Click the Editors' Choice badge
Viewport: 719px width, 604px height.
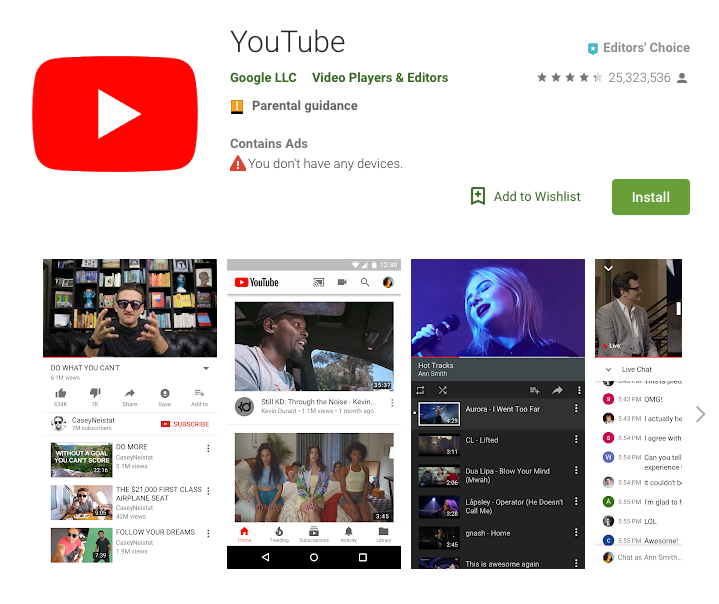click(x=639, y=48)
